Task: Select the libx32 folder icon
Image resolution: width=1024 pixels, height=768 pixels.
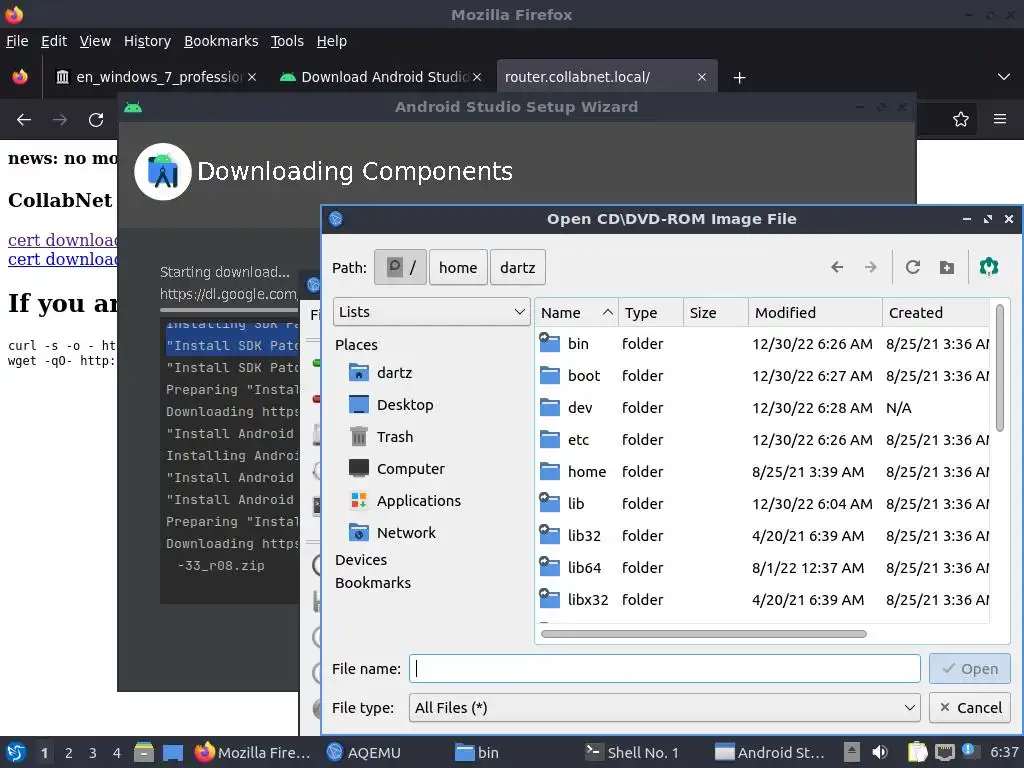Action: pos(549,600)
